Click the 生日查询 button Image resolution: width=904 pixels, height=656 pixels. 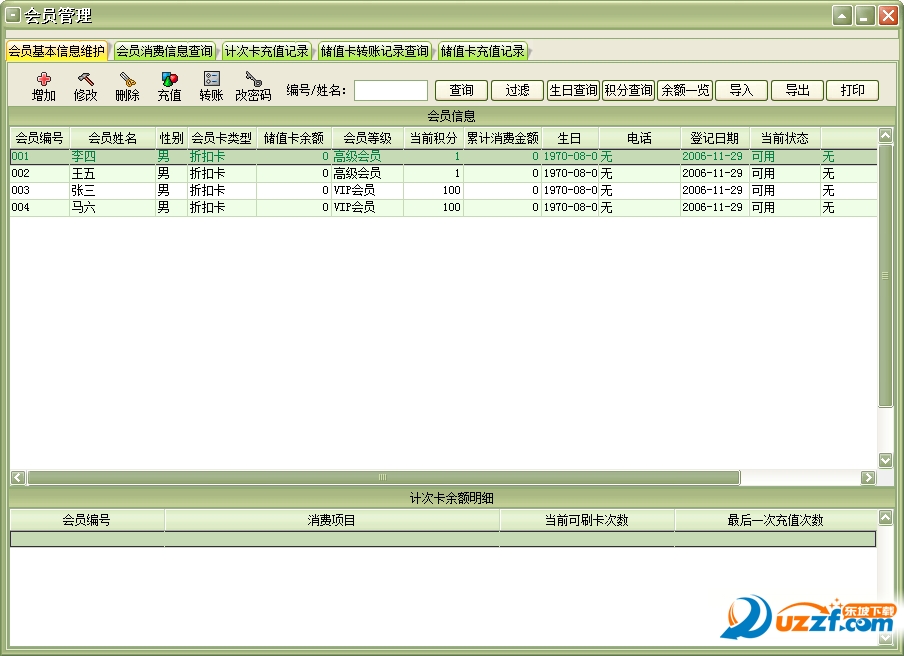pos(573,91)
